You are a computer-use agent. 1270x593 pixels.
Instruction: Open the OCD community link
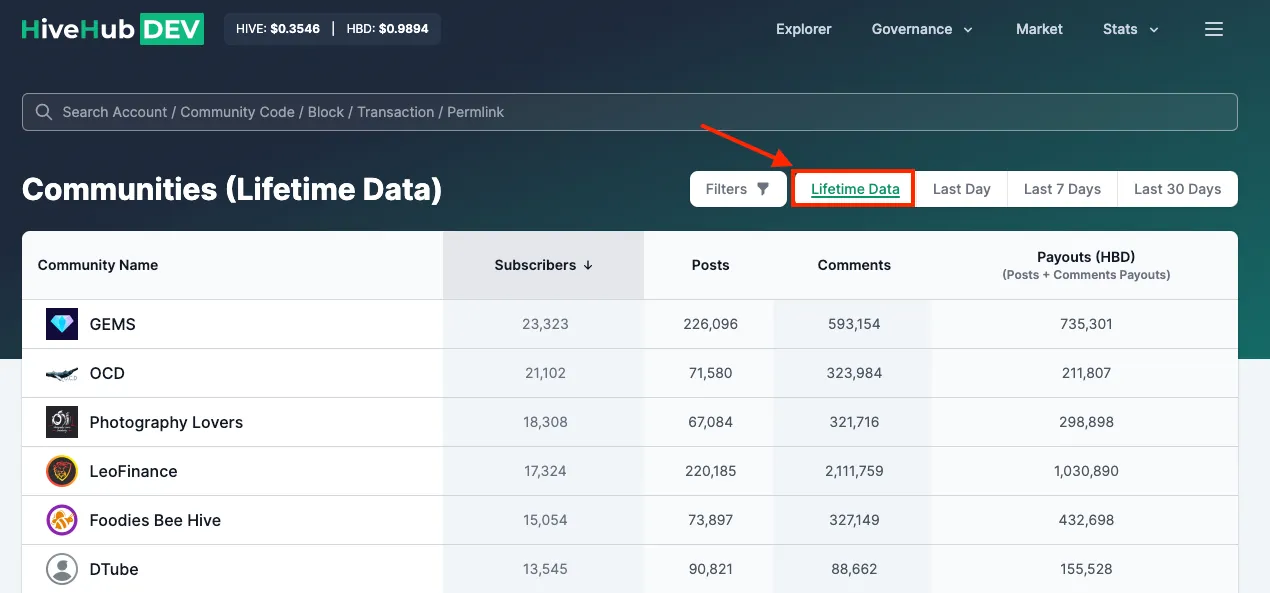pos(107,373)
